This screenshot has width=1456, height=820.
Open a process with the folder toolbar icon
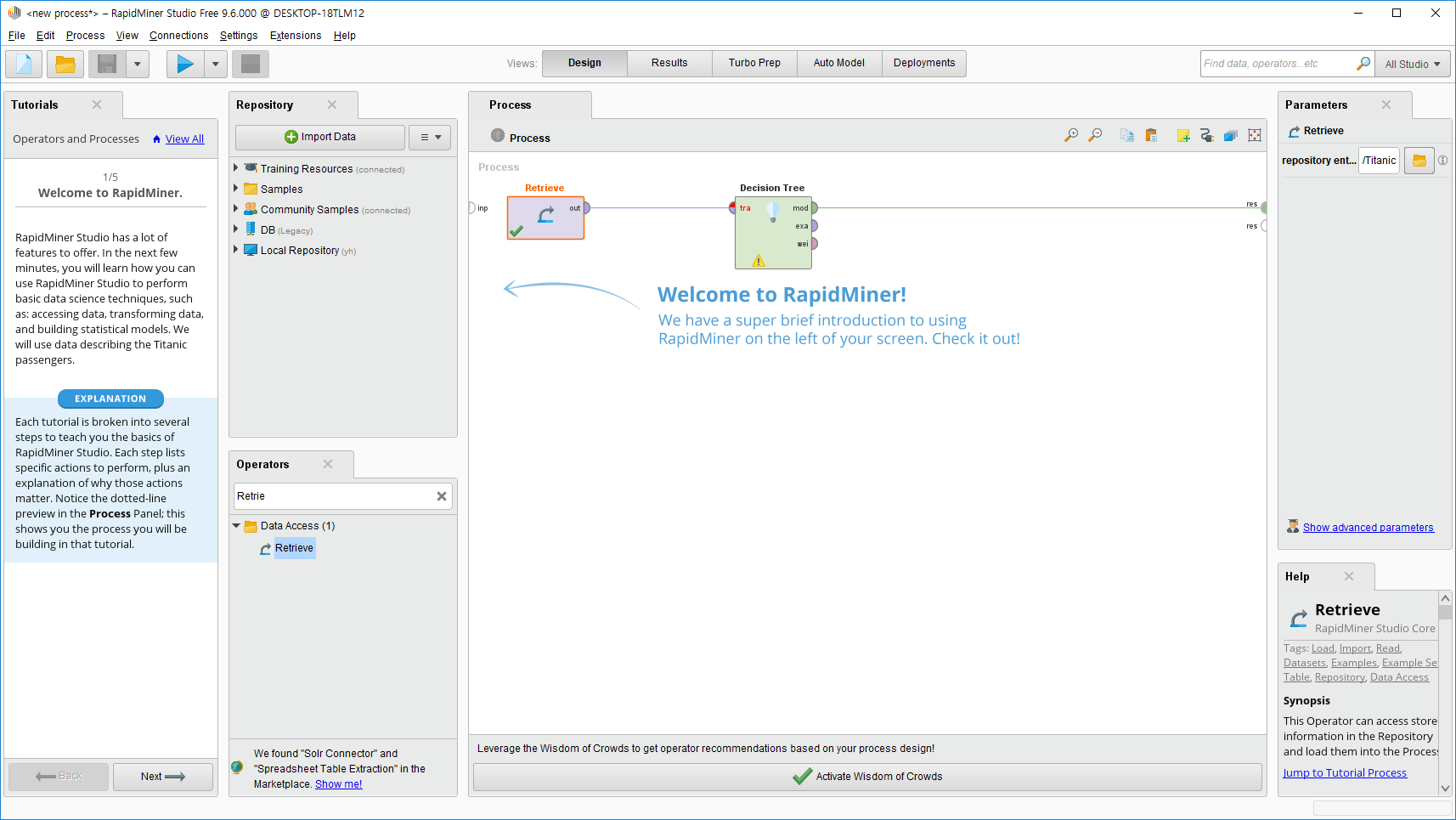pos(65,64)
